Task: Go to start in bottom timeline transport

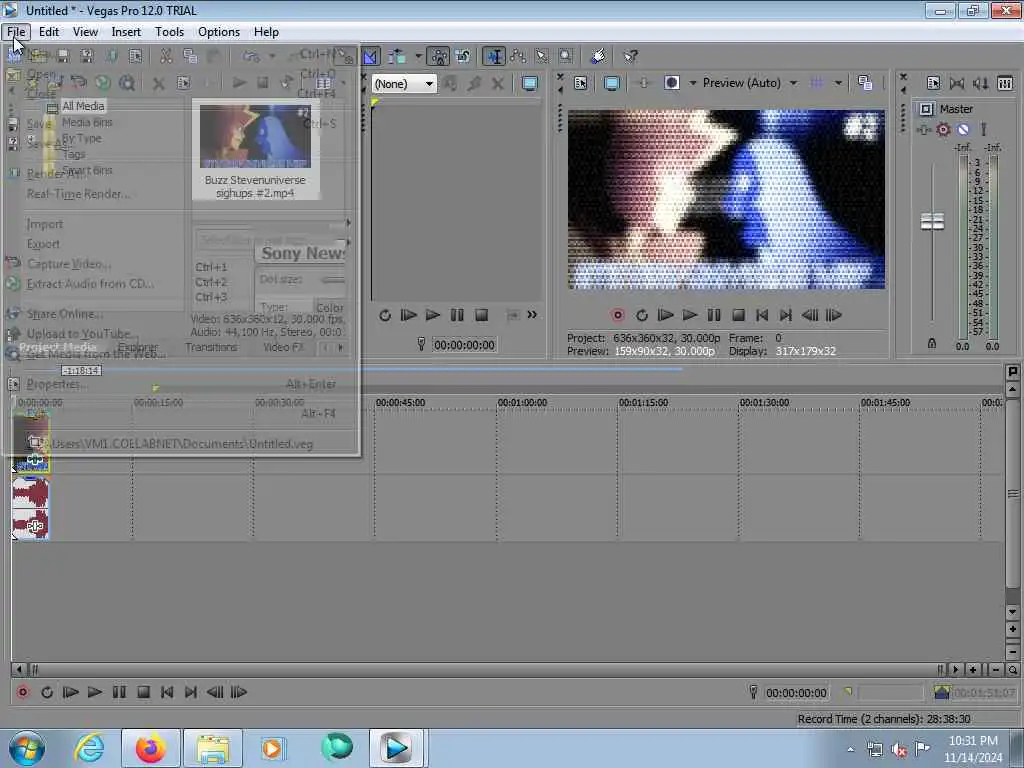Action: click(167, 692)
